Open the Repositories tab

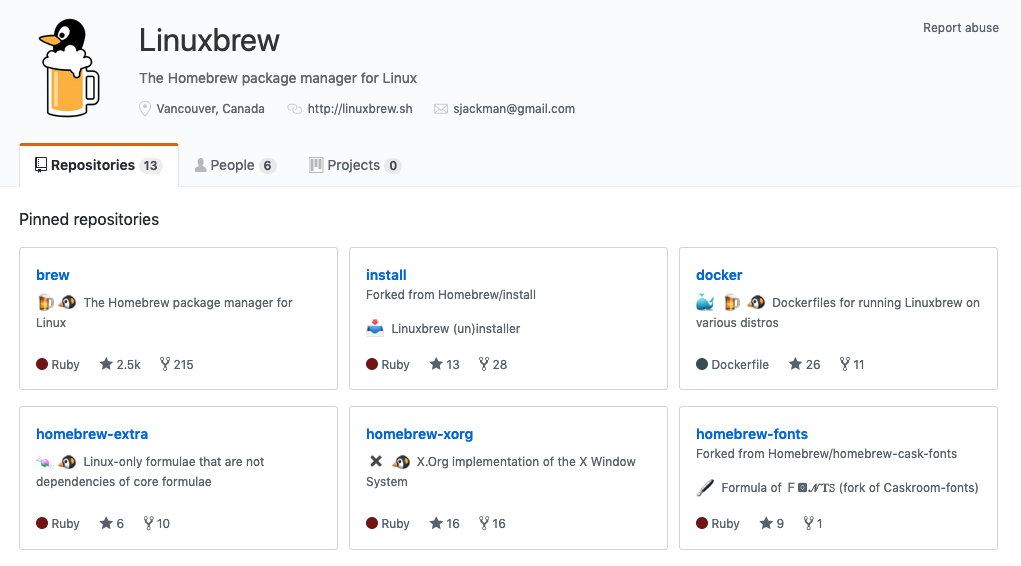point(99,165)
